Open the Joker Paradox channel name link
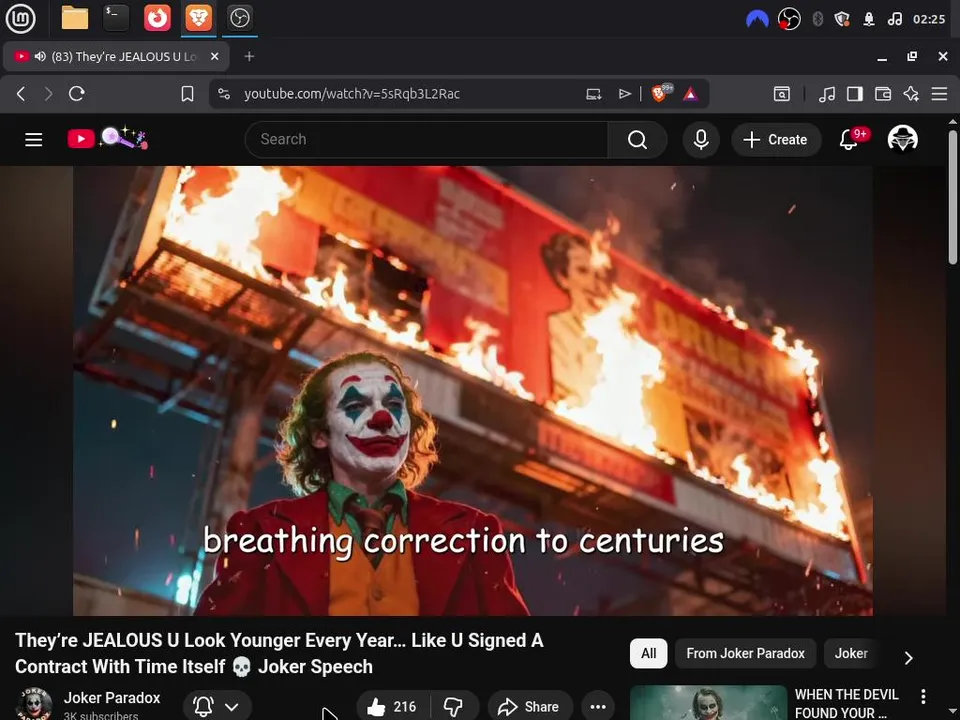The width and height of the screenshot is (960, 720). [x=112, y=697]
